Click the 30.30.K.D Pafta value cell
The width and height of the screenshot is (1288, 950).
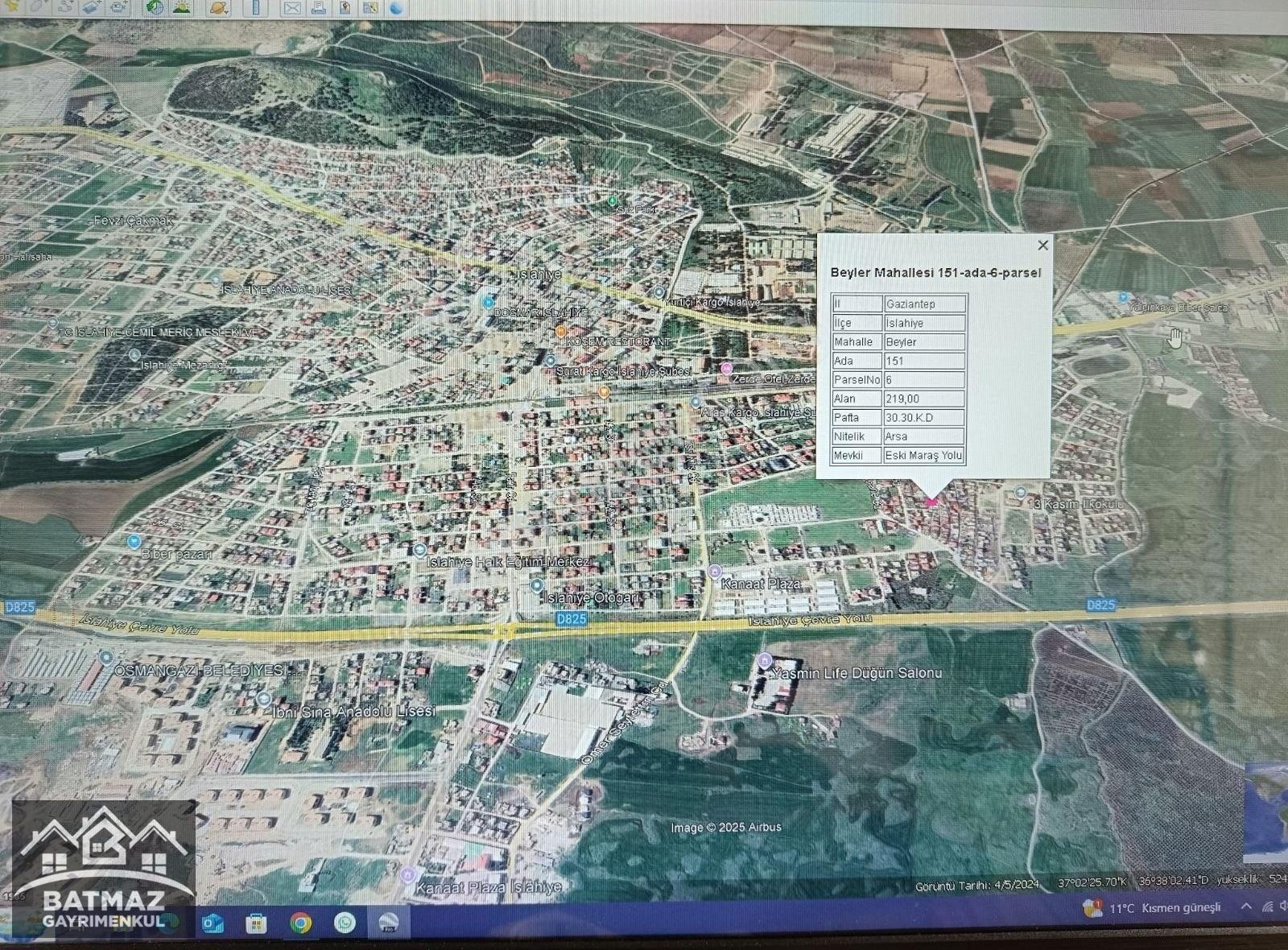(x=924, y=417)
